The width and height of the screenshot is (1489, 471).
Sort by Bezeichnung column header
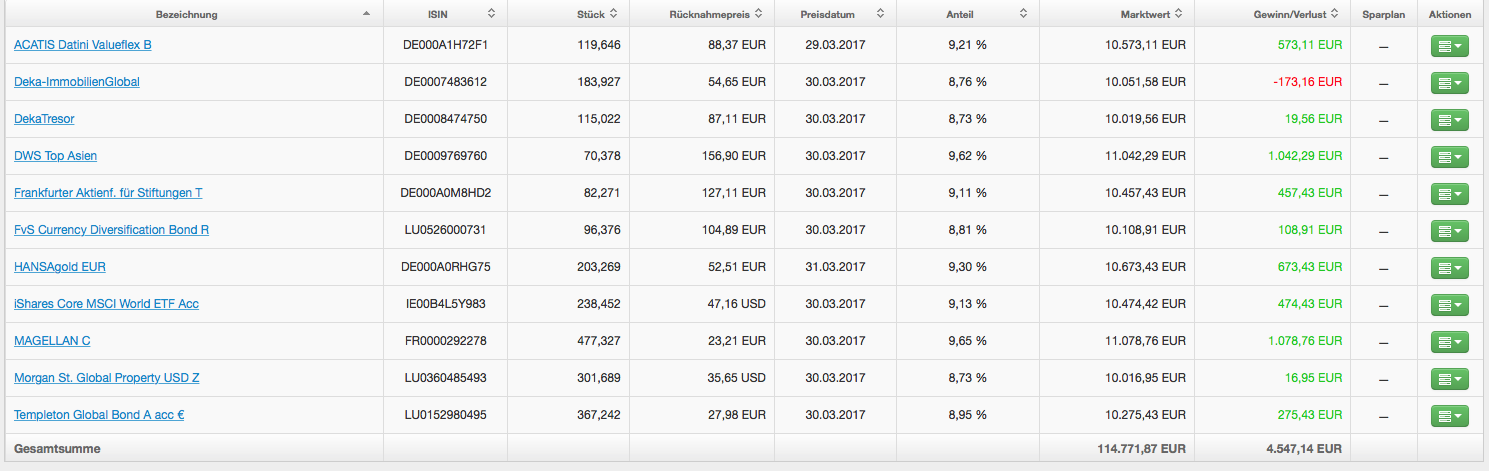[x=187, y=14]
